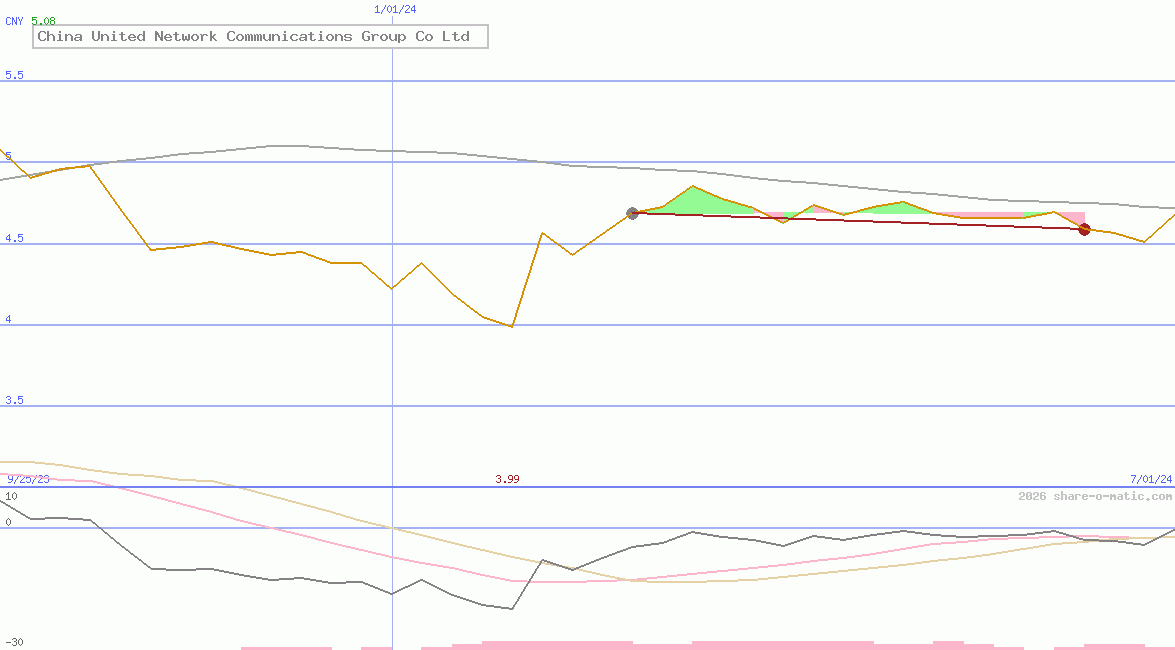The height and width of the screenshot is (650, 1175).
Task: Click the 4 price axis label
Action: [x=9, y=319]
